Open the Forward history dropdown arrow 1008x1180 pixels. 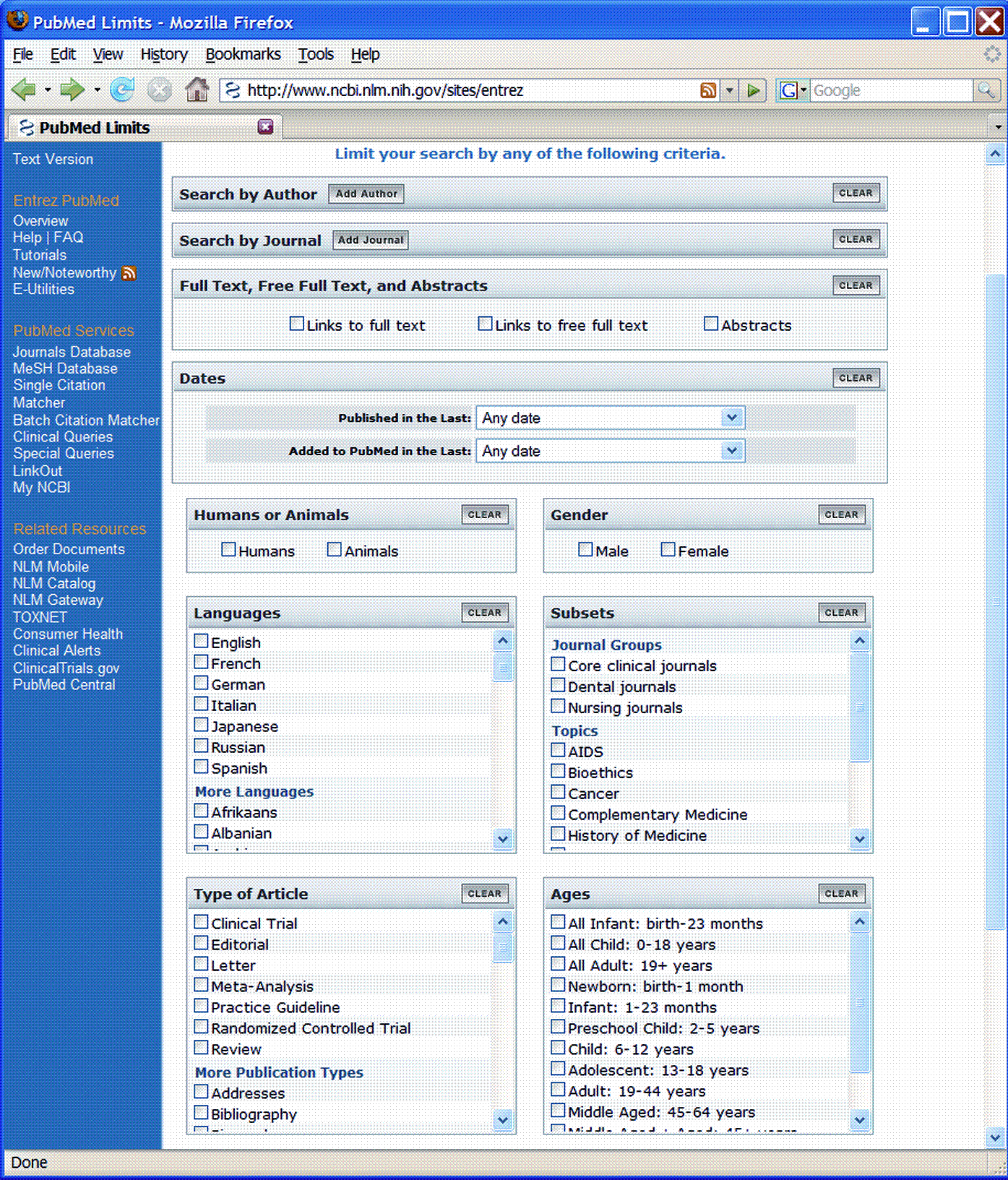97,90
